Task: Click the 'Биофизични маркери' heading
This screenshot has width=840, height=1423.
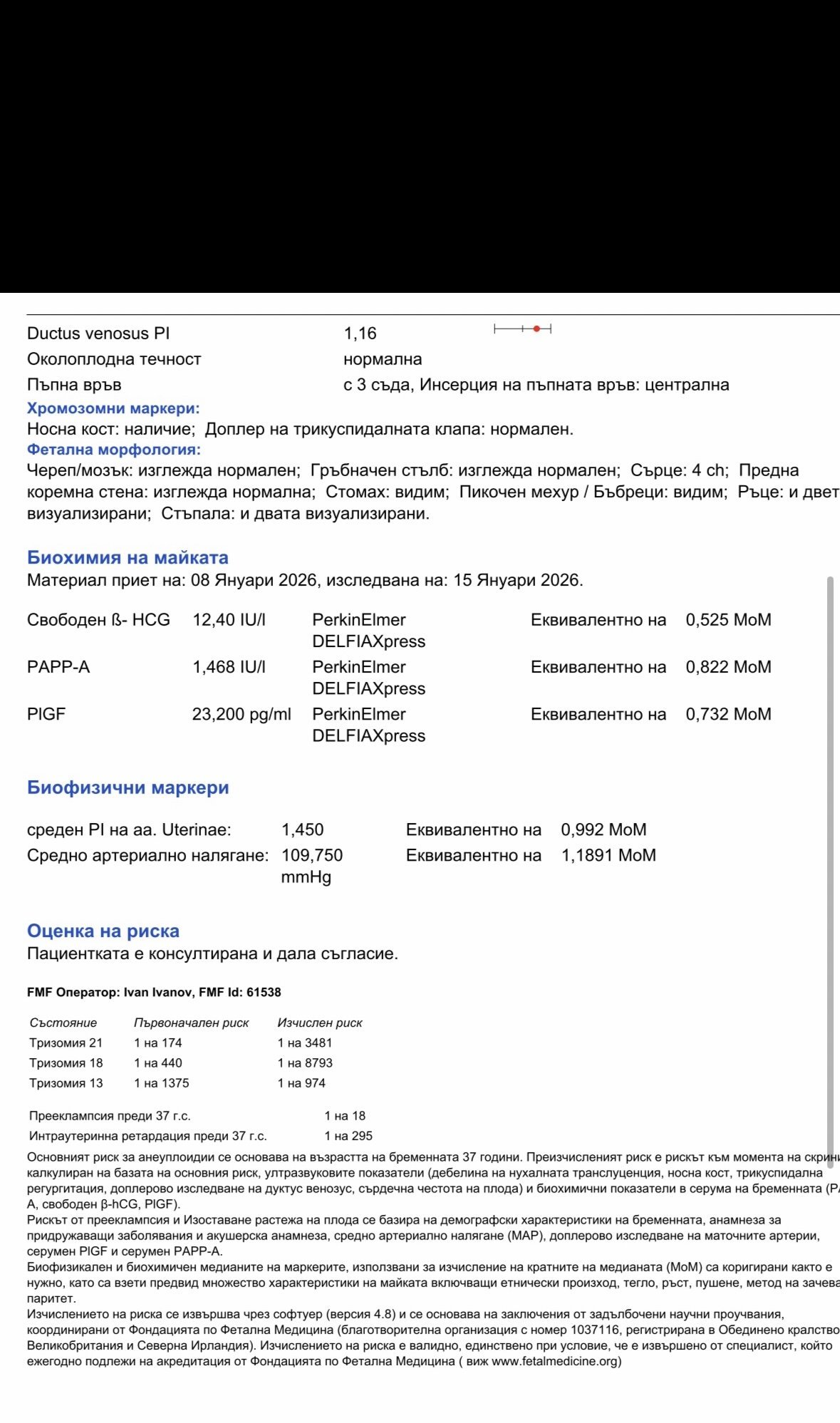Action: tap(128, 787)
